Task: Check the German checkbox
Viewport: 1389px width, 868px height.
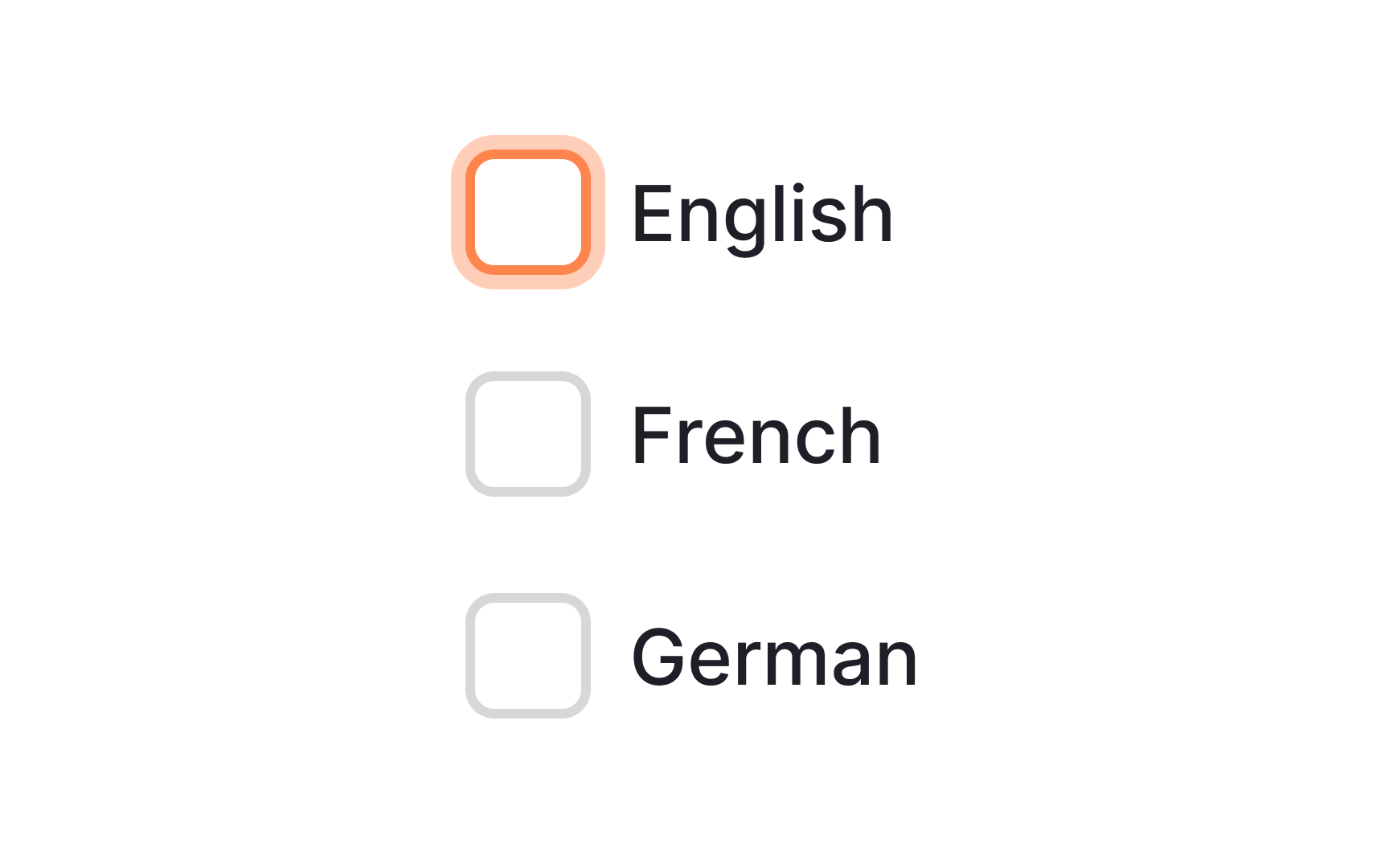Action: click(528, 656)
